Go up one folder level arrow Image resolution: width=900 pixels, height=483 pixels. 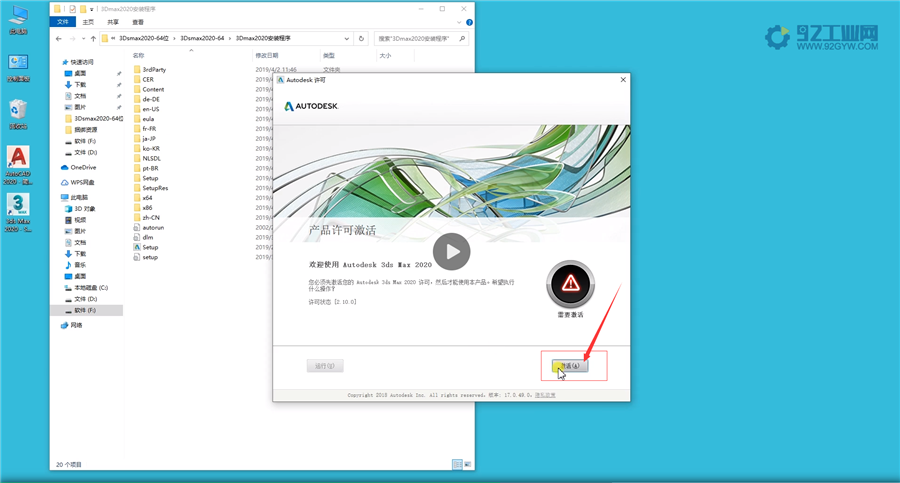(x=93, y=38)
